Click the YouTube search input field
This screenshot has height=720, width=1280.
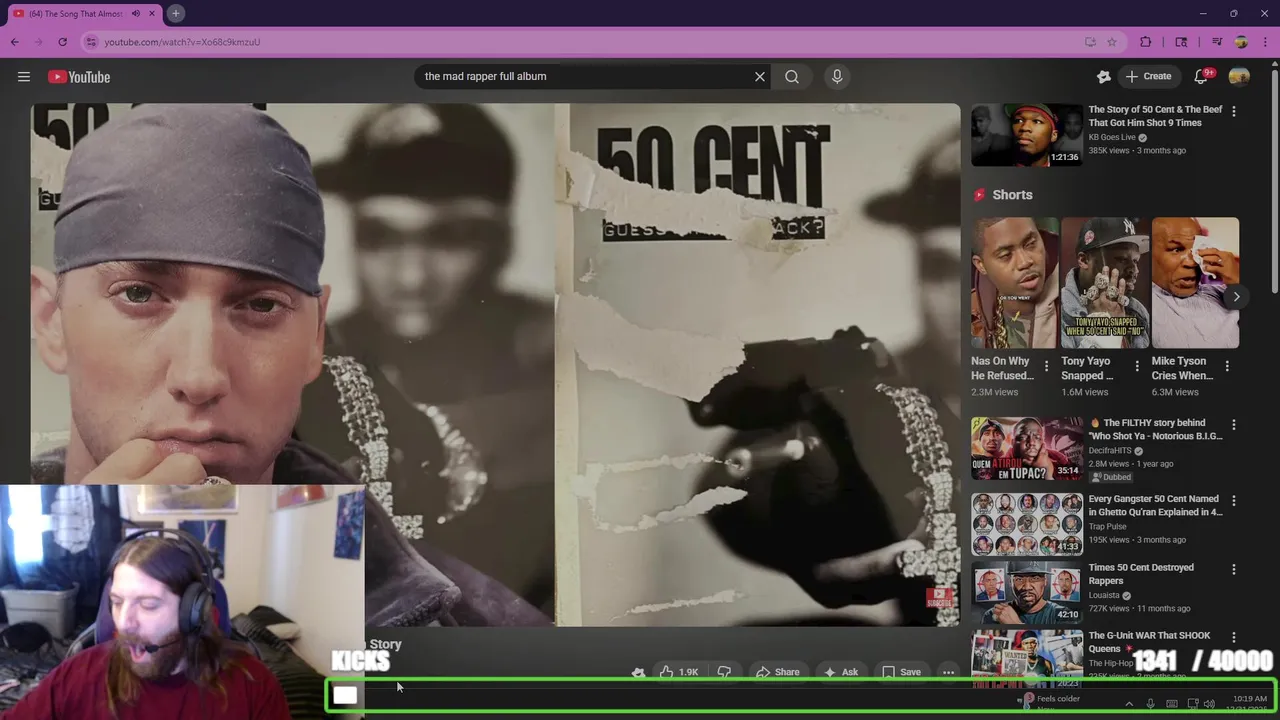(x=585, y=76)
